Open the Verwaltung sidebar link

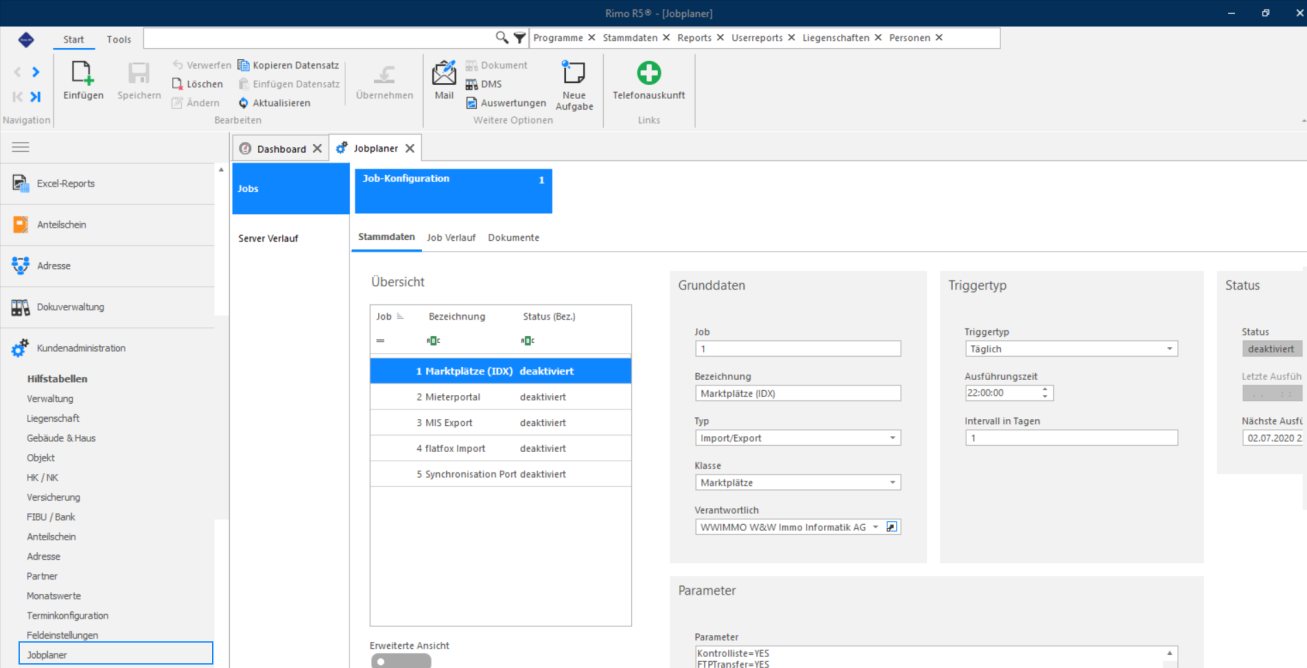pos(50,399)
